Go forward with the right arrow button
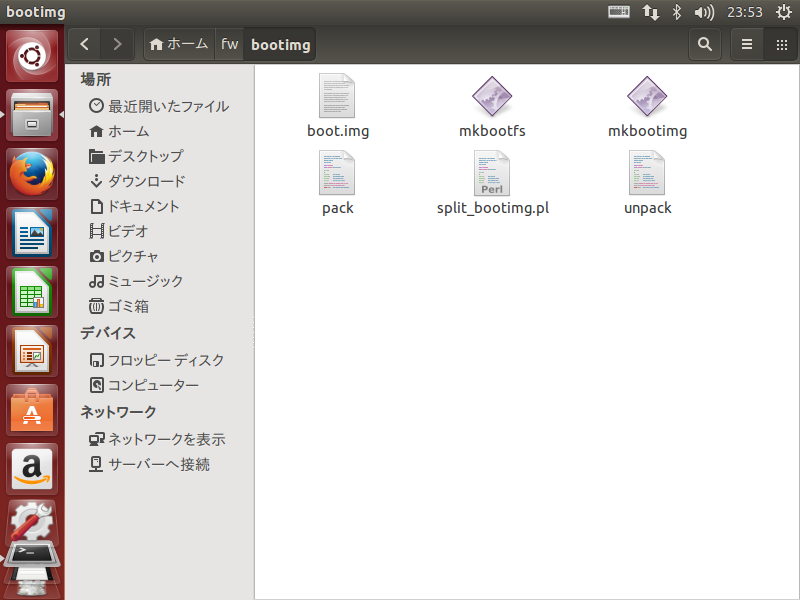Screen dimensions: 800x600 click(x=117, y=44)
